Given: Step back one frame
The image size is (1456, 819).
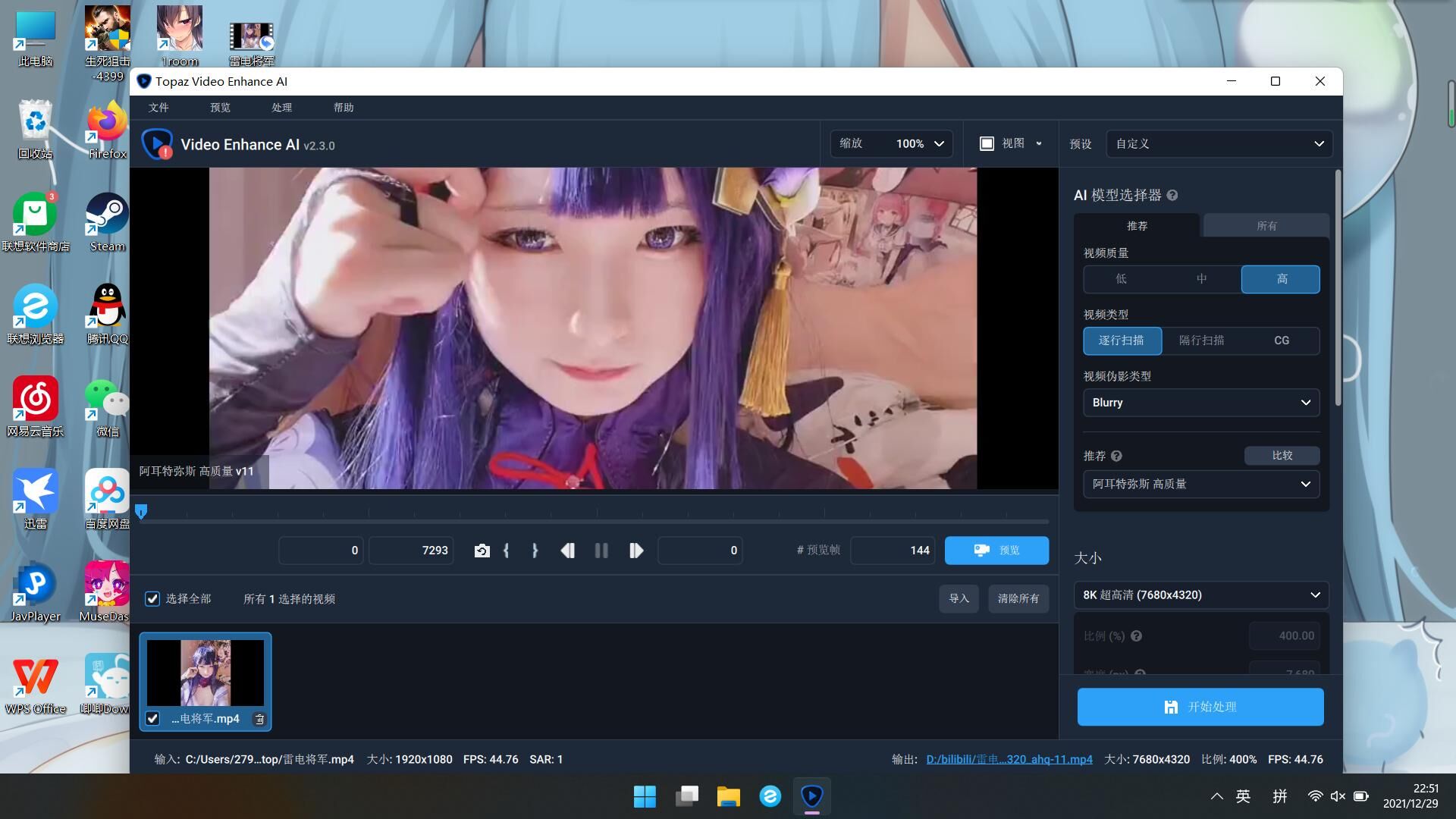Looking at the screenshot, I should point(567,551).
